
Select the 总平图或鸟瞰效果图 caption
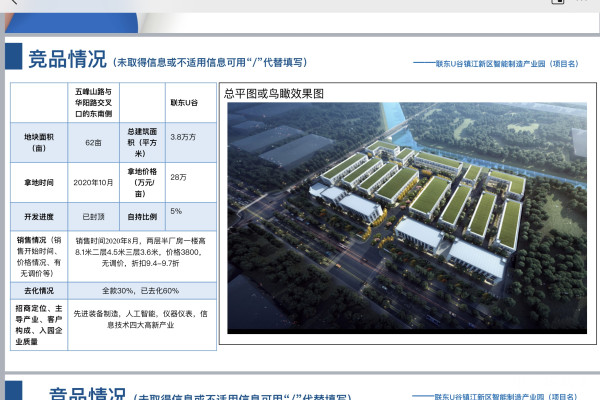(x=273, y=93)
